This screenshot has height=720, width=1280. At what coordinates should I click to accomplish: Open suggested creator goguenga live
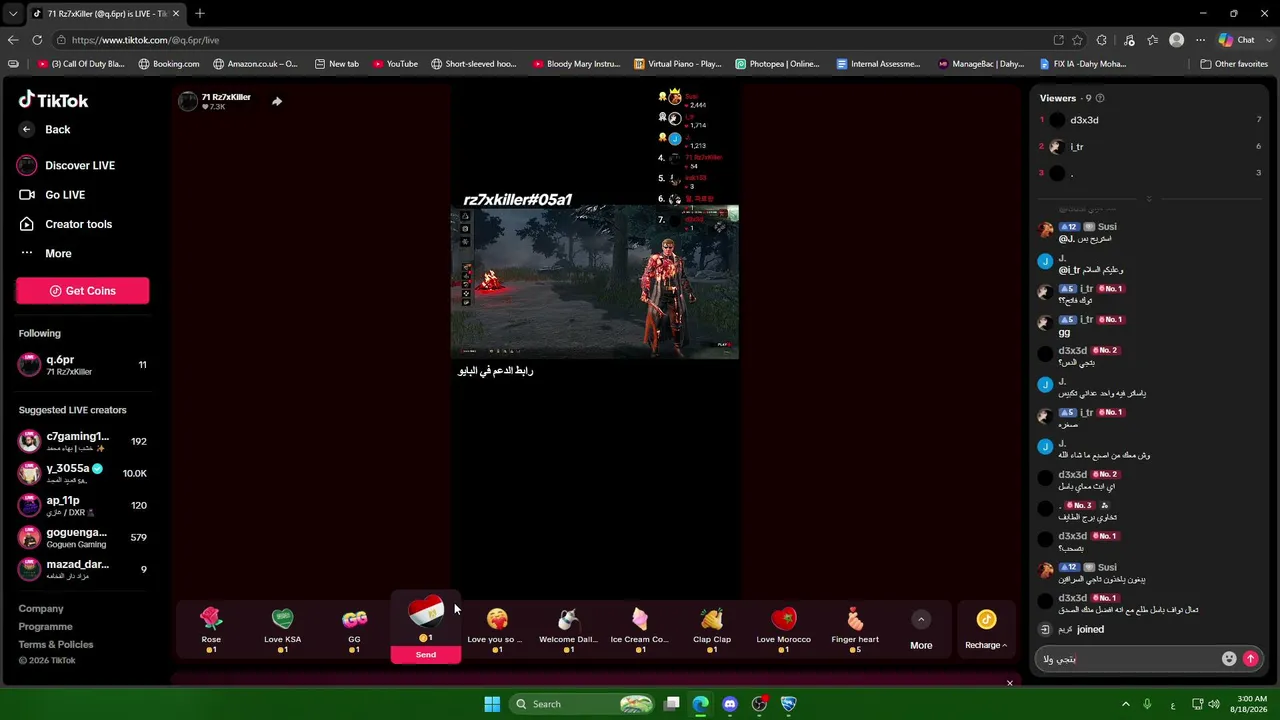click(83, 537)
